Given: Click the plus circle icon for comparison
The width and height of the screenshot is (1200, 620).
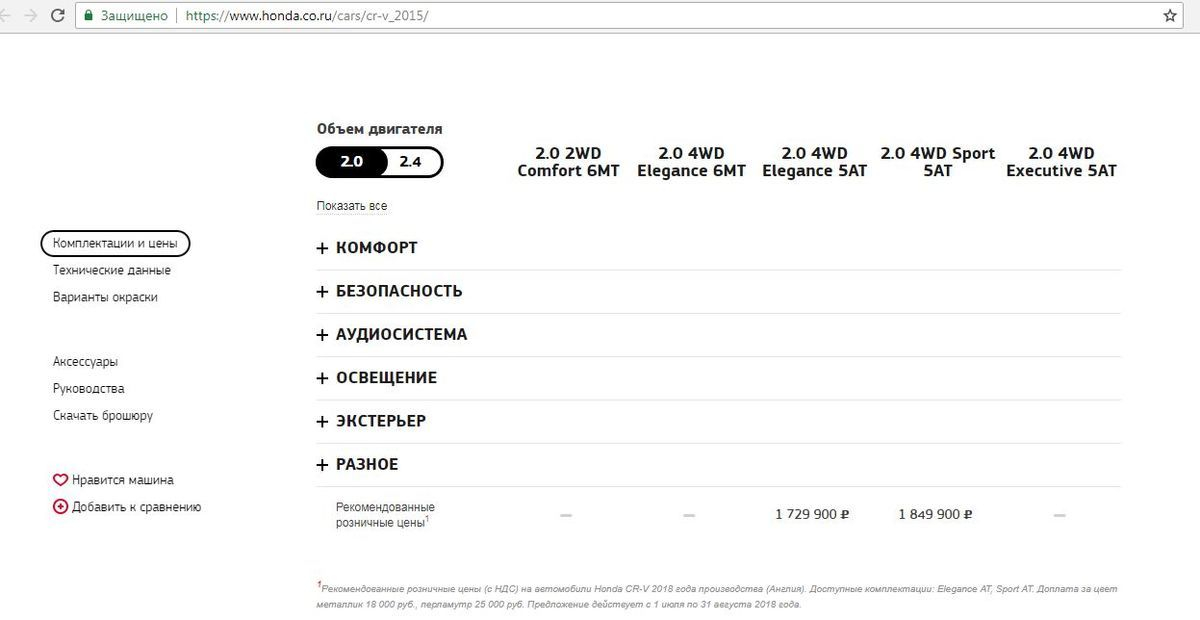Looking at the screenshot, I should (x=60, y=507).
